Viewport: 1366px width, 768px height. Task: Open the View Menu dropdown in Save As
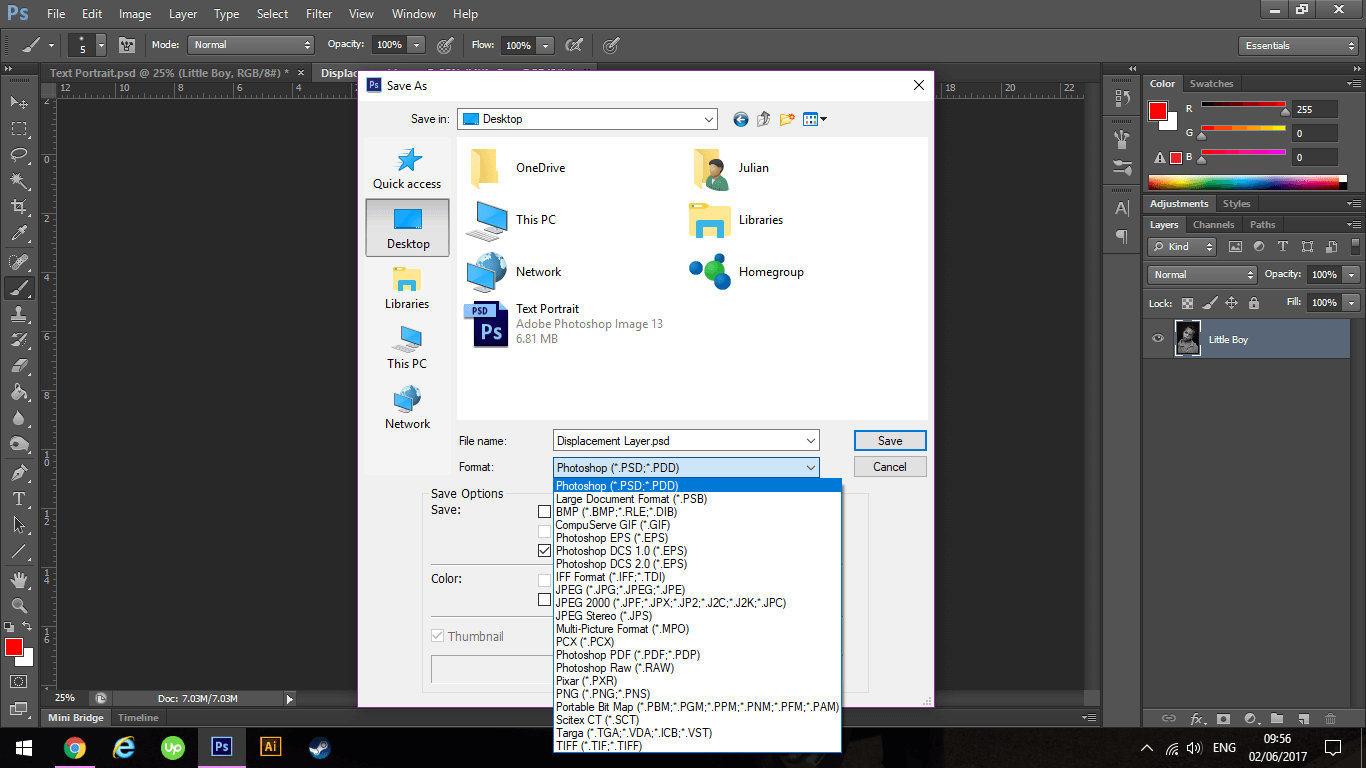pos(815,119)
